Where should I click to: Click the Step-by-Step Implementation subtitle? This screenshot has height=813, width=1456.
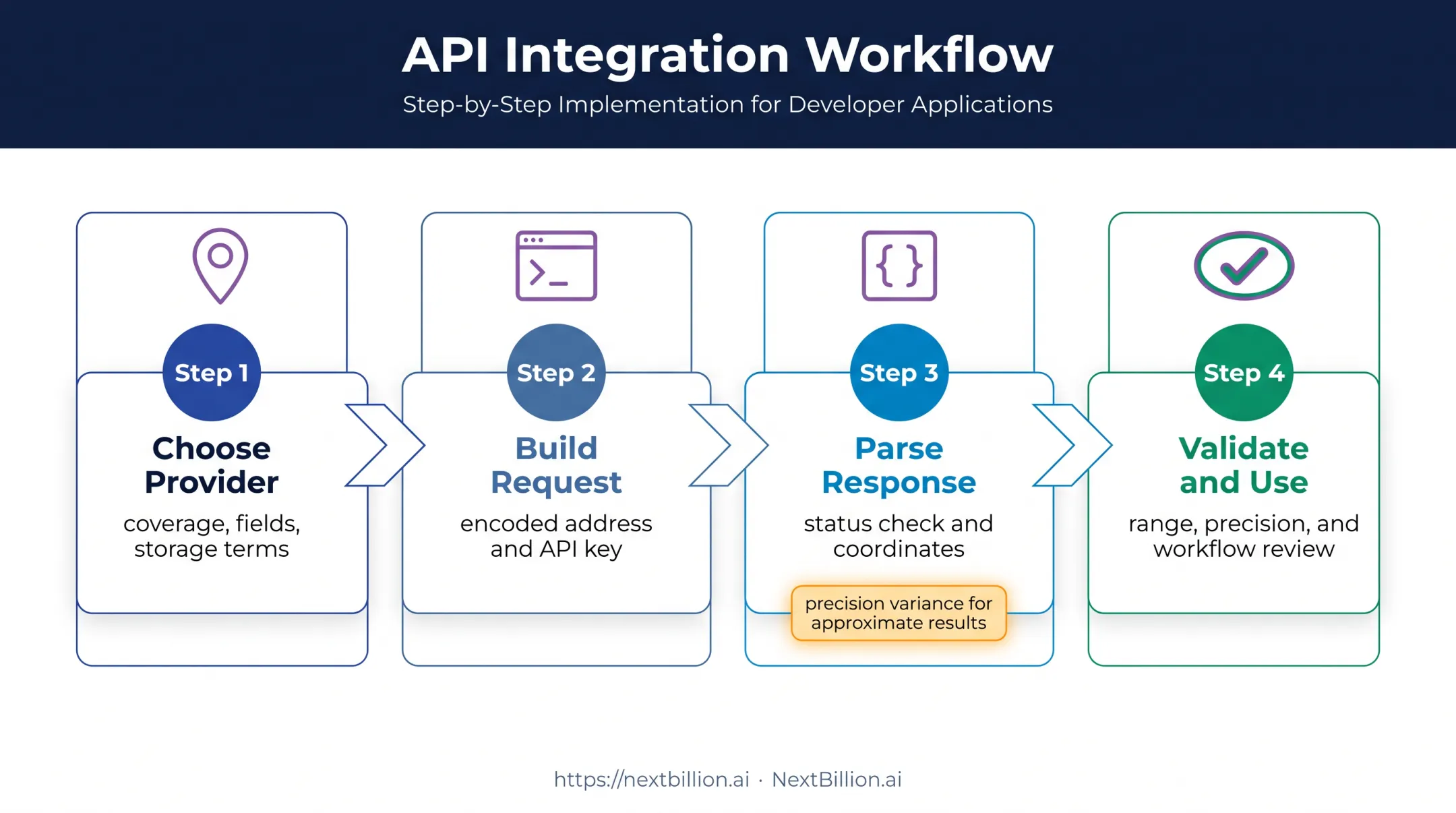pyautogui.click(x=728, y=104)
